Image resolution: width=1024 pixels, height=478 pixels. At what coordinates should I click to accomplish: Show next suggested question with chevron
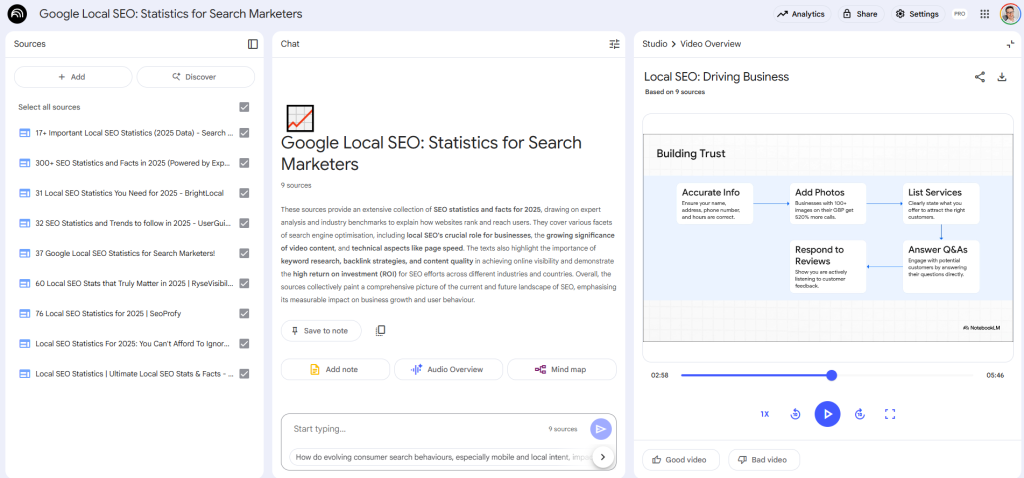[x=603, y=457]
